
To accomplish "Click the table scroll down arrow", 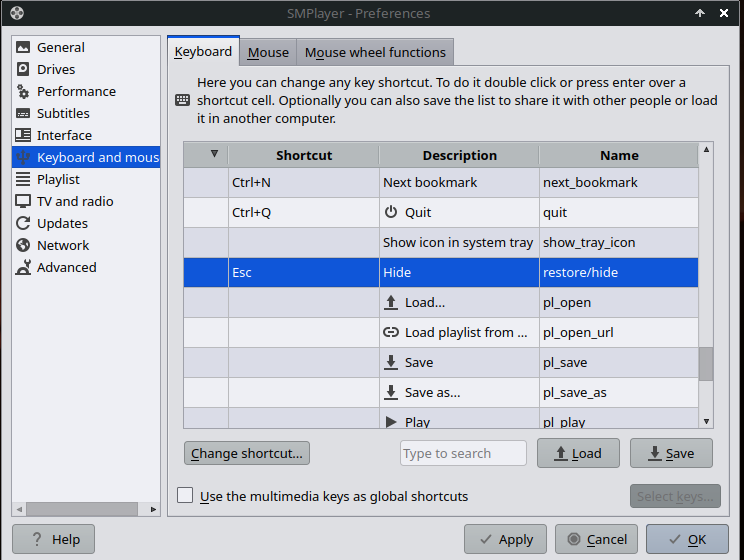I will coord(706,421).
